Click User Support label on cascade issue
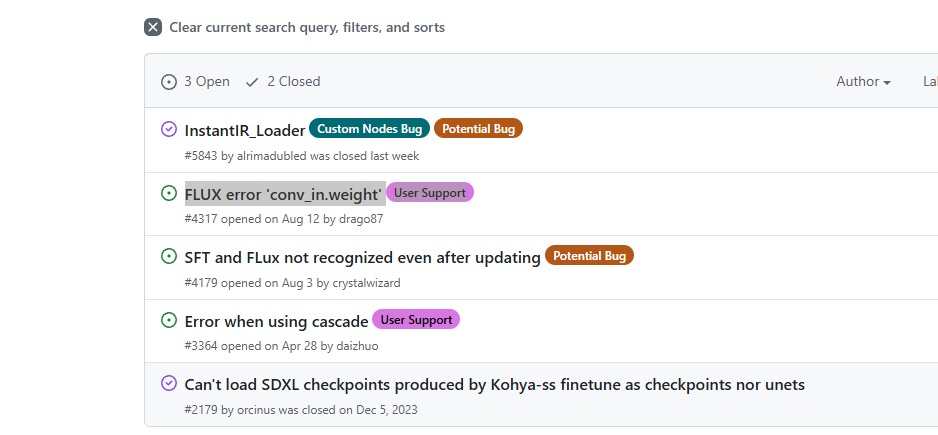Image resolution: width=938 pixels, height=435 pixels. tap(416, 320)
